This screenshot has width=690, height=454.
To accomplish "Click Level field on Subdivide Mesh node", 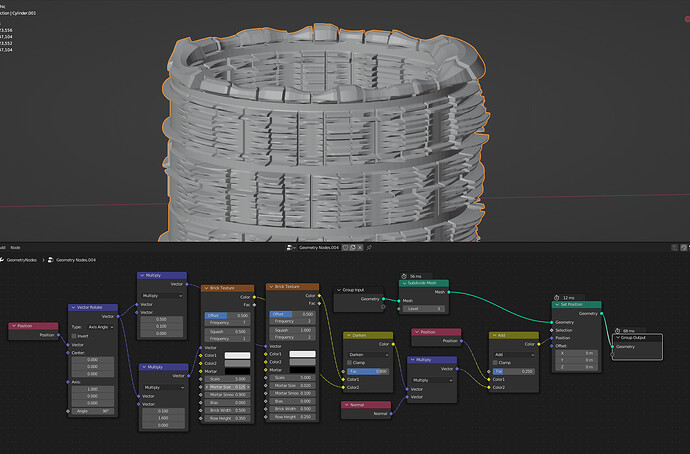I will 424,309.
